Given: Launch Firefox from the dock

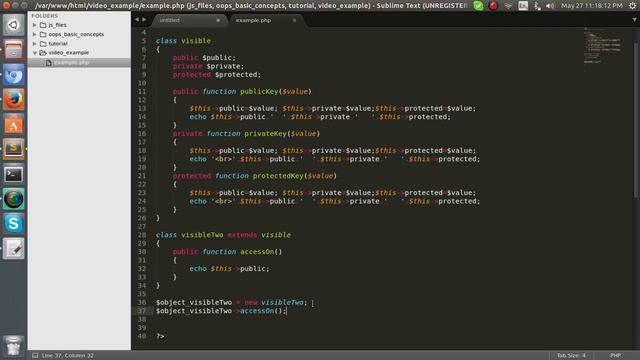Looking at the screenshot, I should [x=13, y=100].
